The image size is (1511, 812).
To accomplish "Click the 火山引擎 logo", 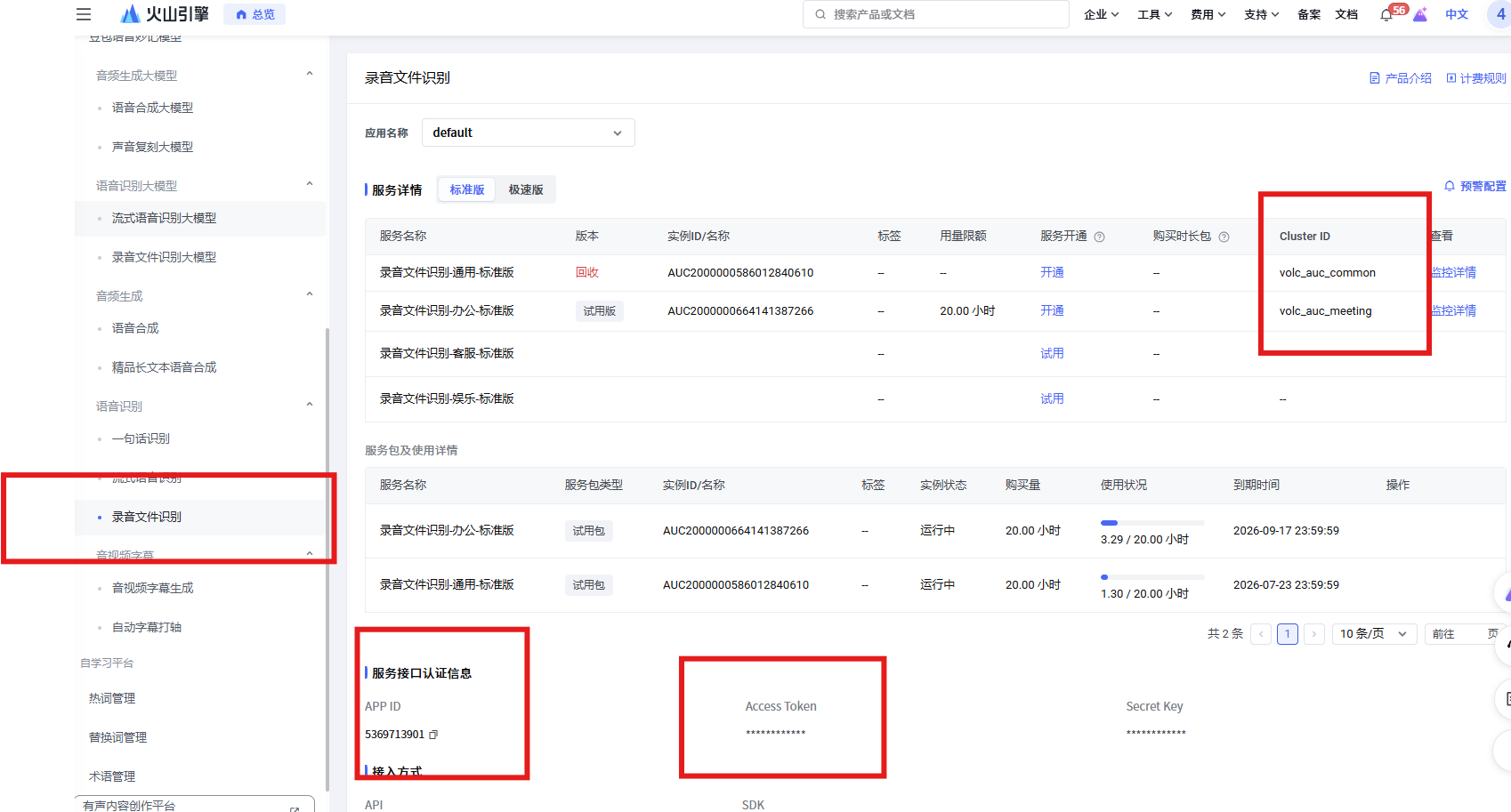I will coord(165,14).
